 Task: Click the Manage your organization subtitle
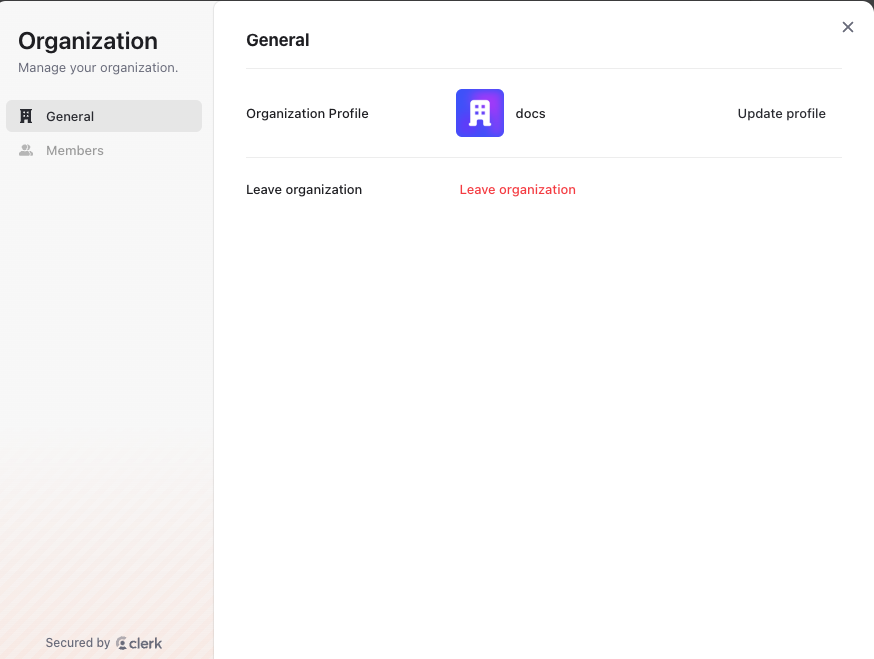98,67
